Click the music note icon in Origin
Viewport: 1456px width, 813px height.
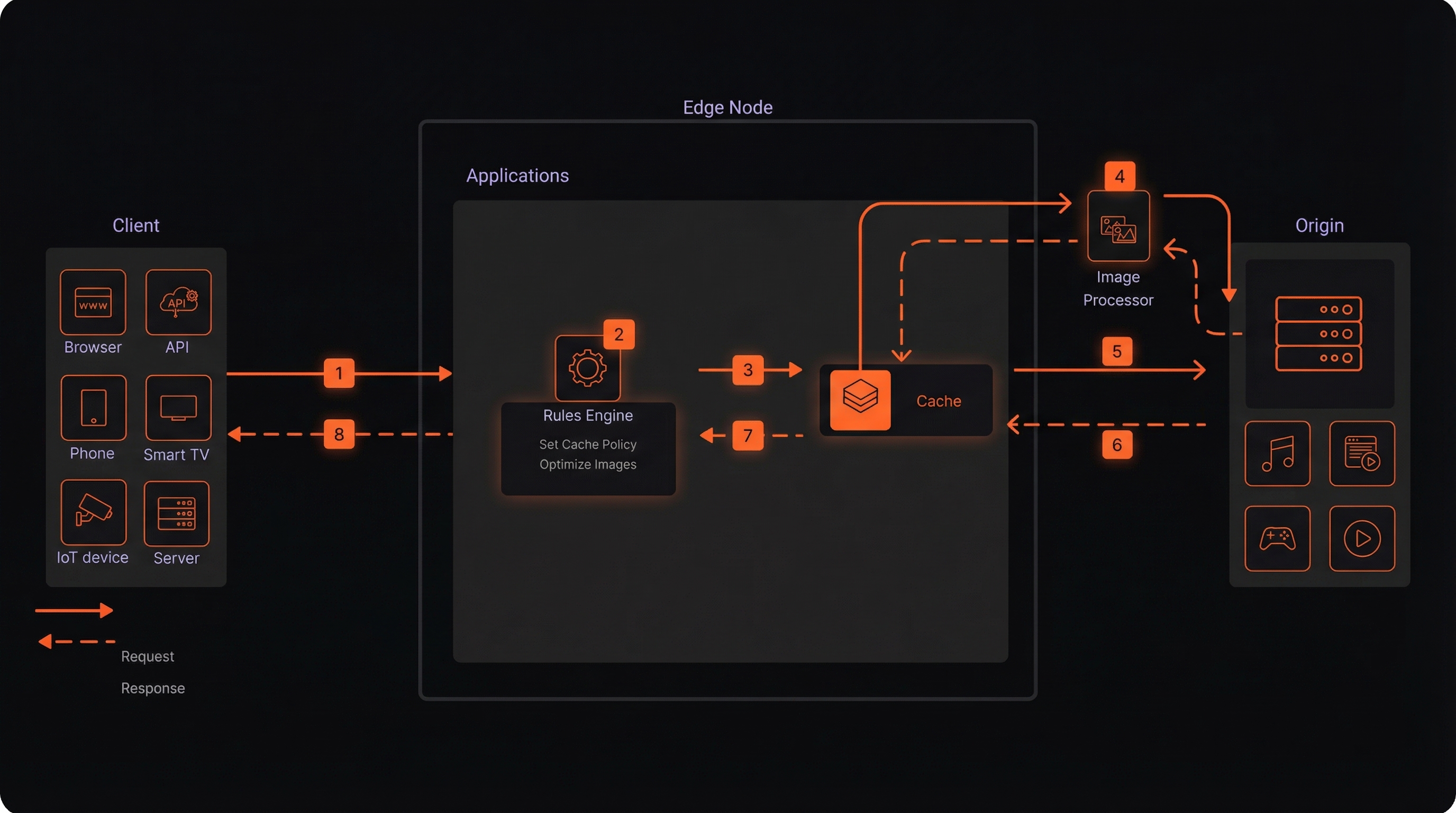tap(1277, 453)
